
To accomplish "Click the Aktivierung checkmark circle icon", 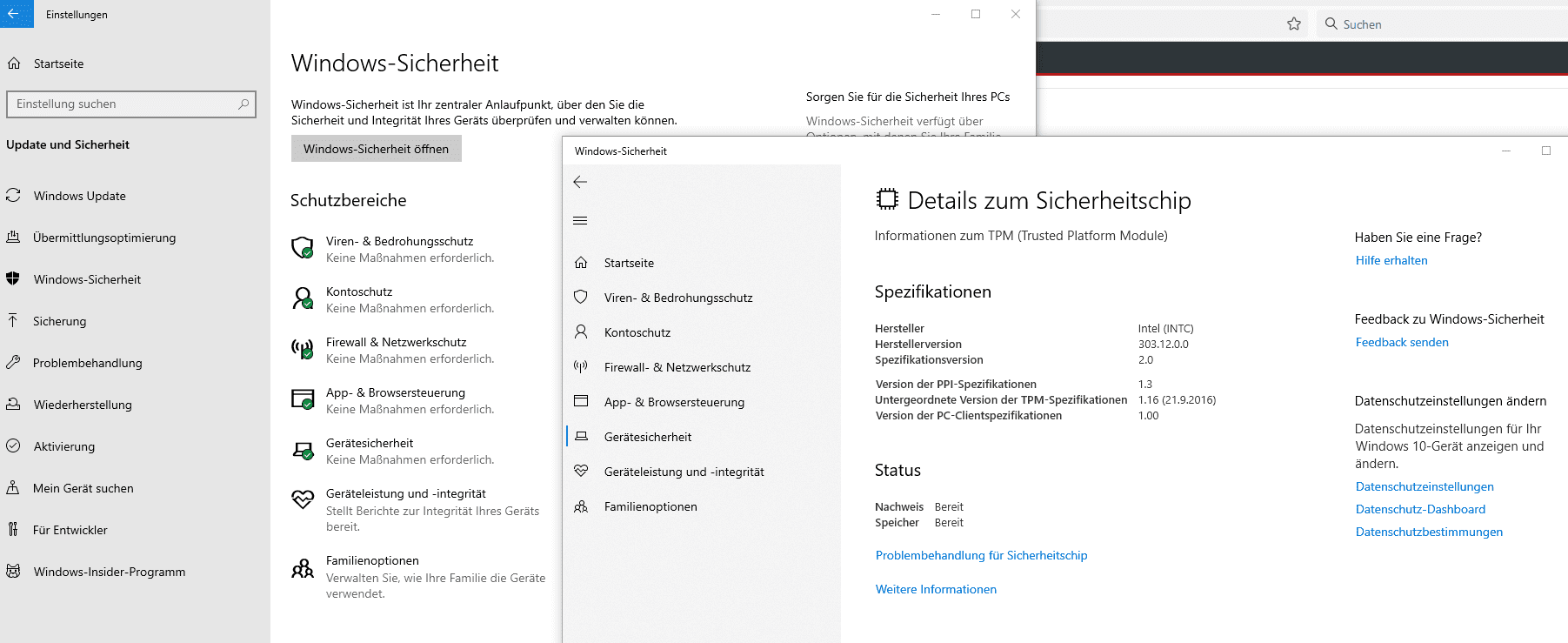I will [x=13, y=446].
